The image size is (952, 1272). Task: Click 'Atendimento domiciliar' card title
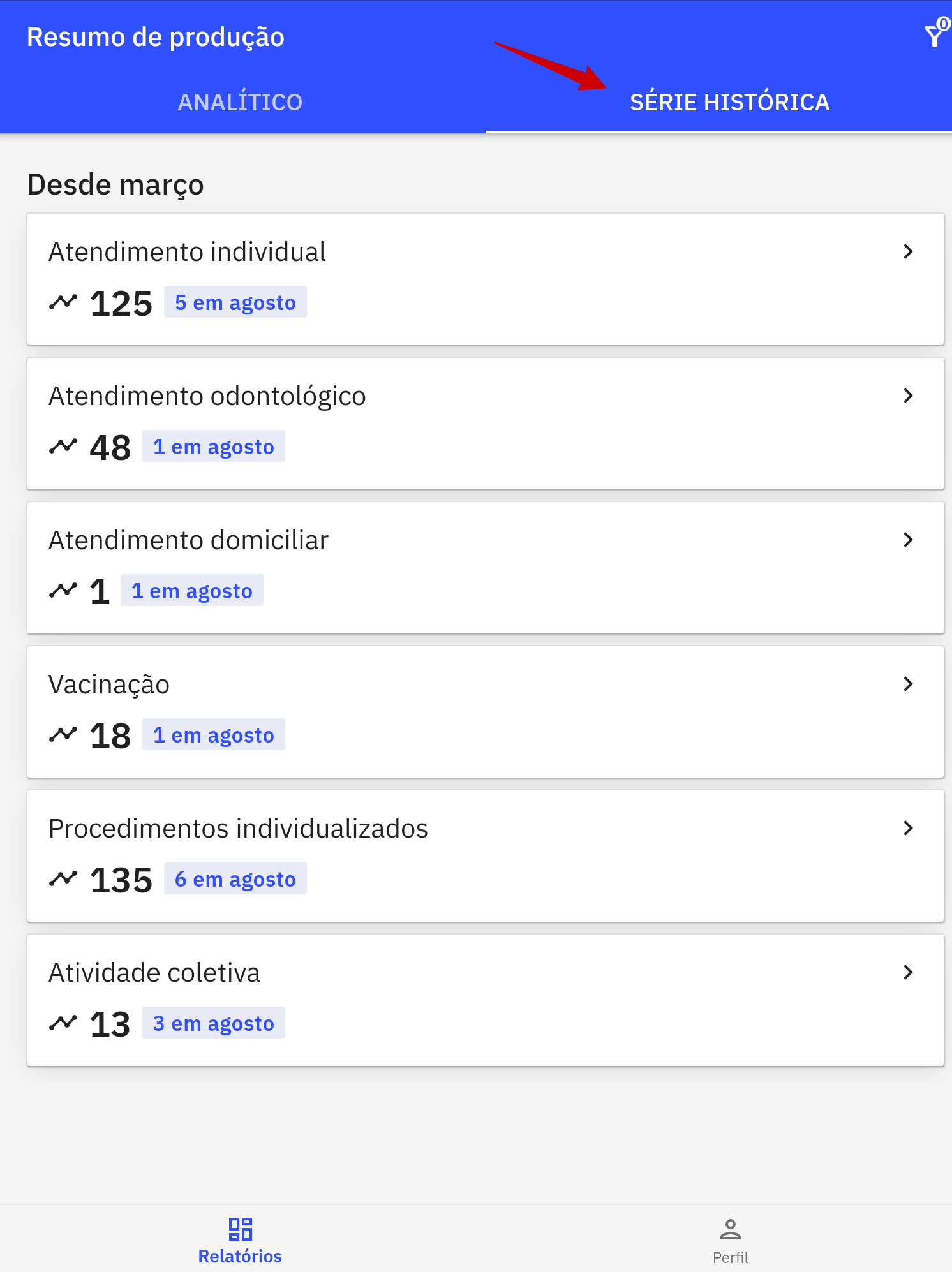189,540
